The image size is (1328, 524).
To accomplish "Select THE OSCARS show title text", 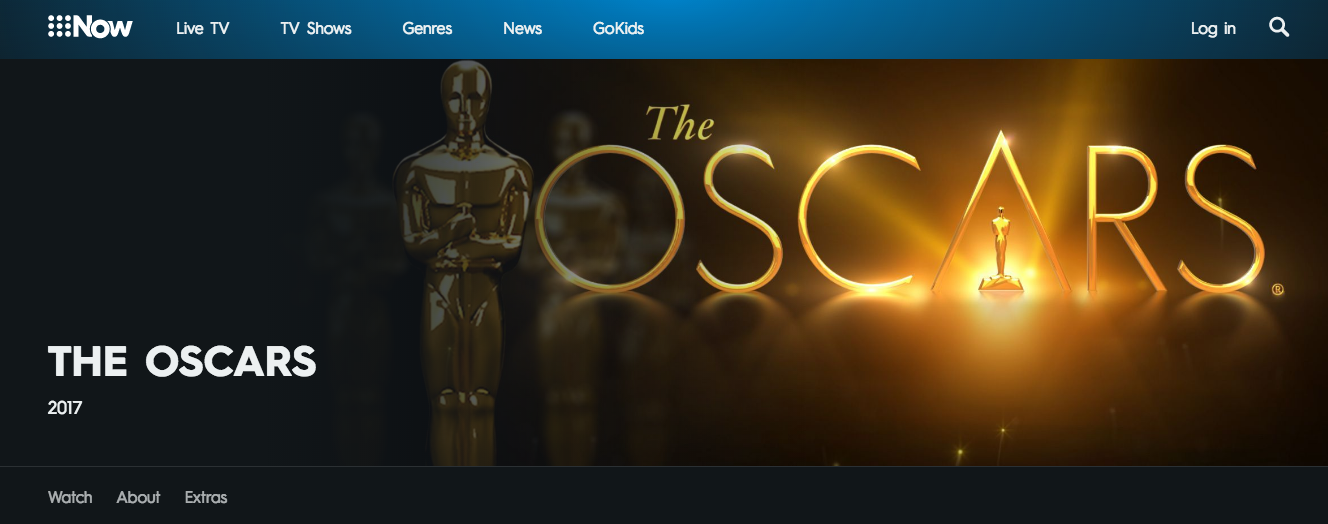I will coord(182,362).
